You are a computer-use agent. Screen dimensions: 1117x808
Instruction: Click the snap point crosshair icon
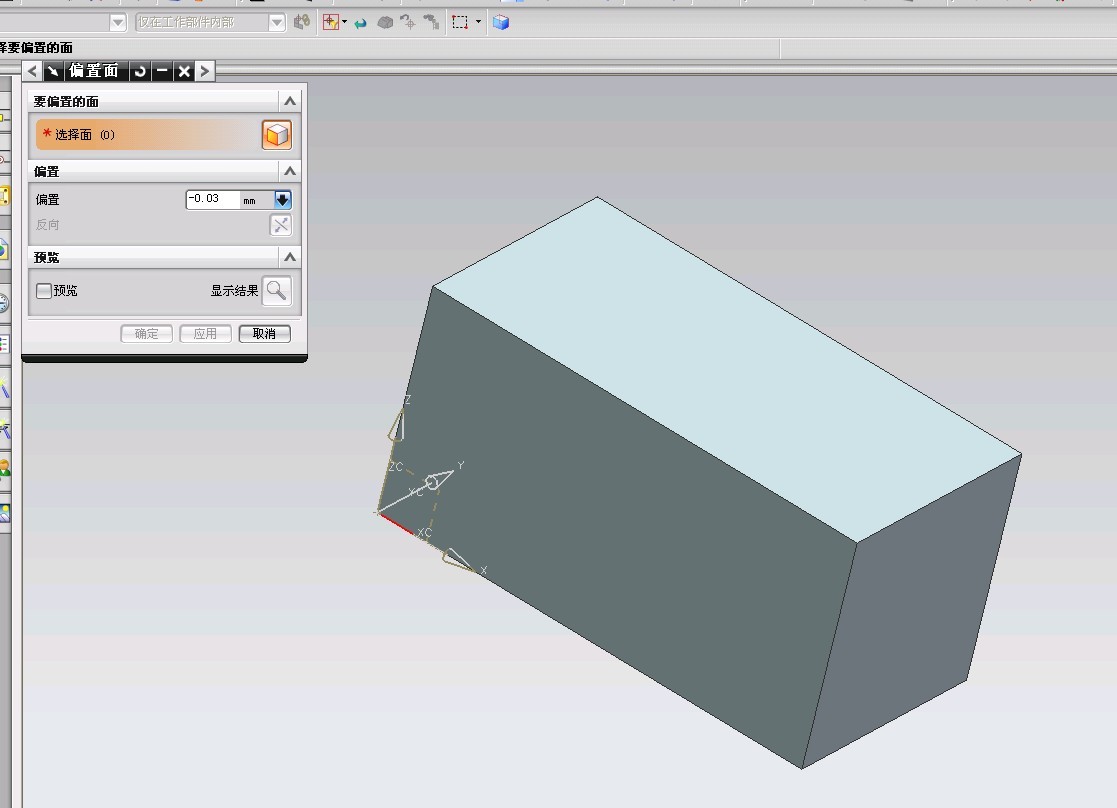(x=331, y=22)
